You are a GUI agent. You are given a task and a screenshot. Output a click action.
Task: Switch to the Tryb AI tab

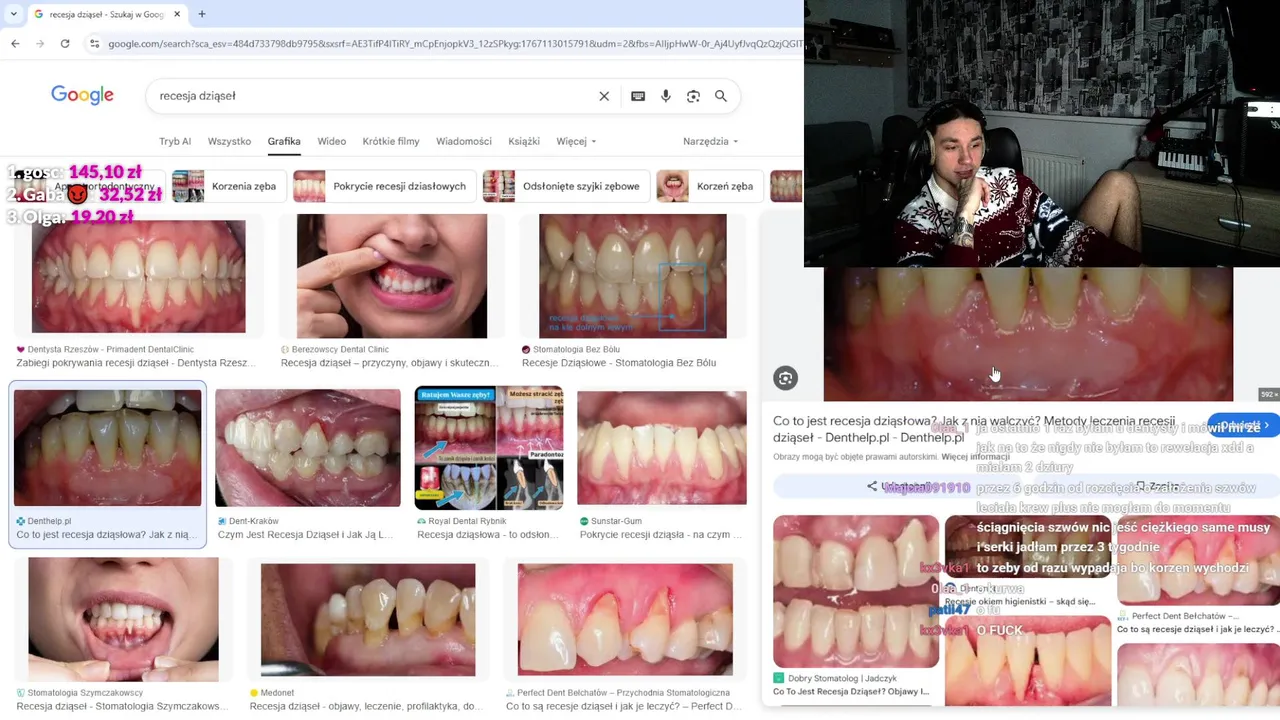click(x=175, y=141)
